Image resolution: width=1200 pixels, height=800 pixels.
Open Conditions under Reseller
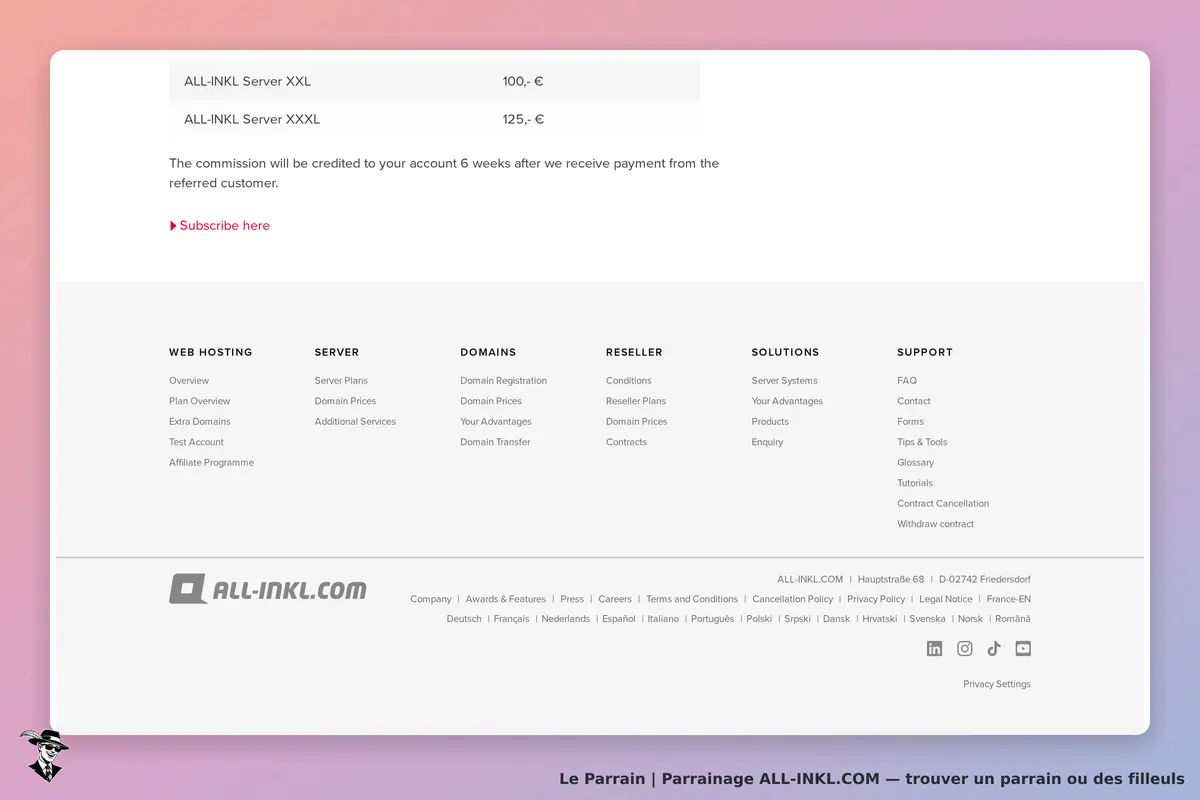click(x=628, y=381)
